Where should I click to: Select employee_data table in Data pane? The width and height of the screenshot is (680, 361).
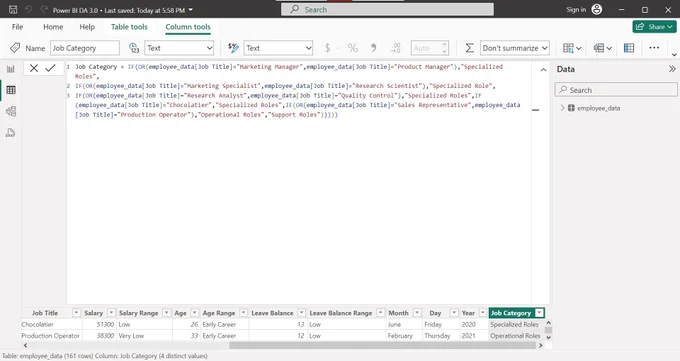click(x=598, y=108)
